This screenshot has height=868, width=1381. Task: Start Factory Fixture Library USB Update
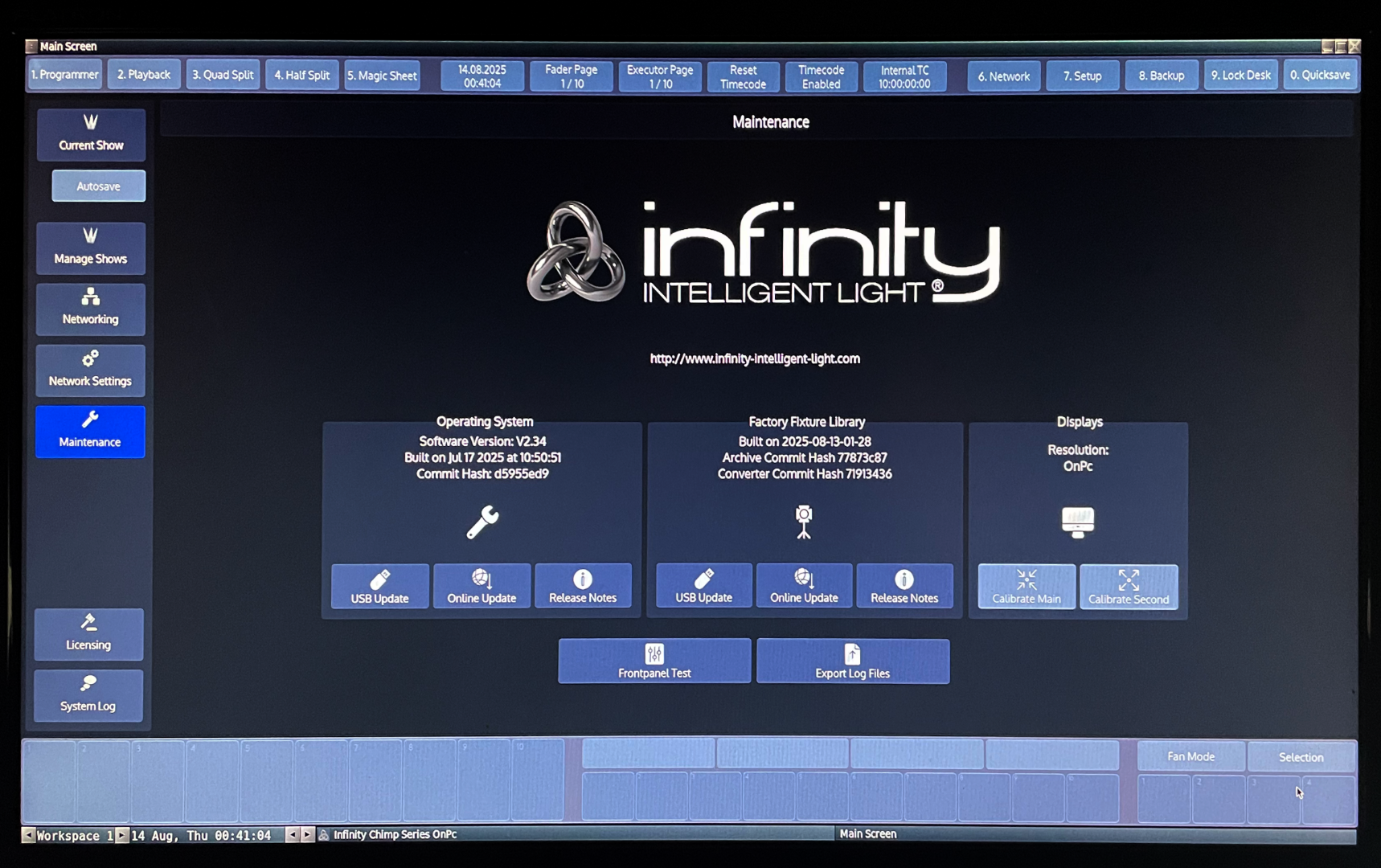[x=703, y=586]
